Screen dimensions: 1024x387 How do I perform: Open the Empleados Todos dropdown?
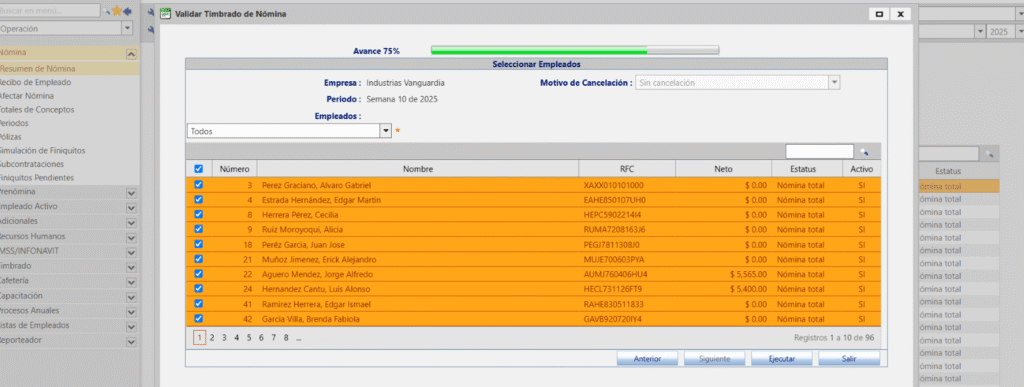point(385,131)
